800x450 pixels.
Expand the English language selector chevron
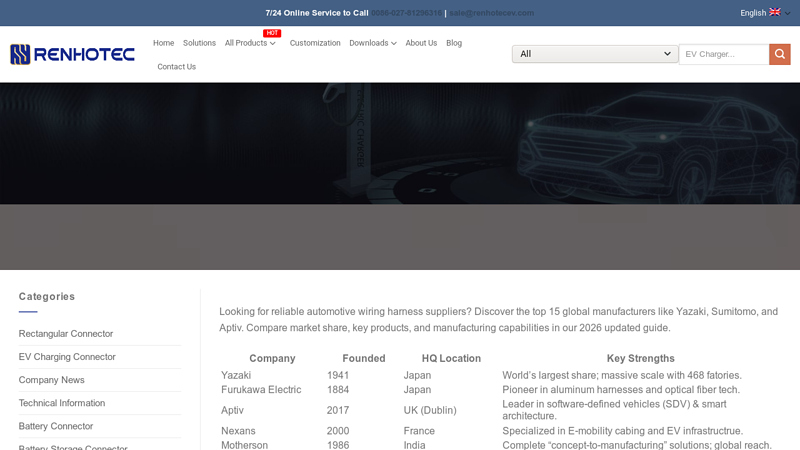click(787, 13)
